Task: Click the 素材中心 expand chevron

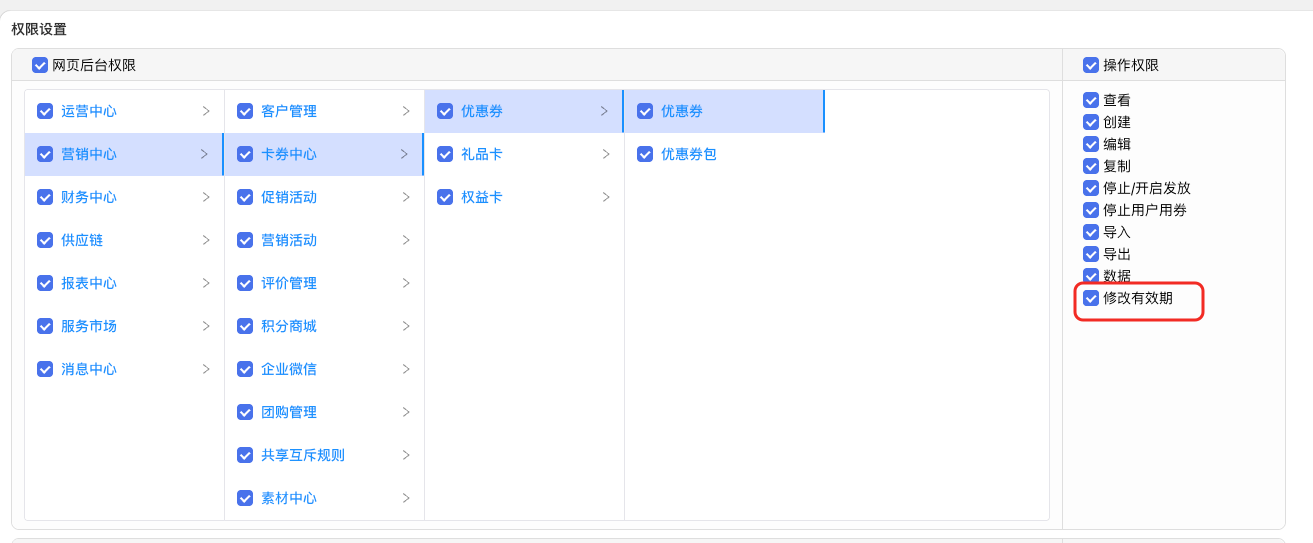Action: (x=405, y=498)
